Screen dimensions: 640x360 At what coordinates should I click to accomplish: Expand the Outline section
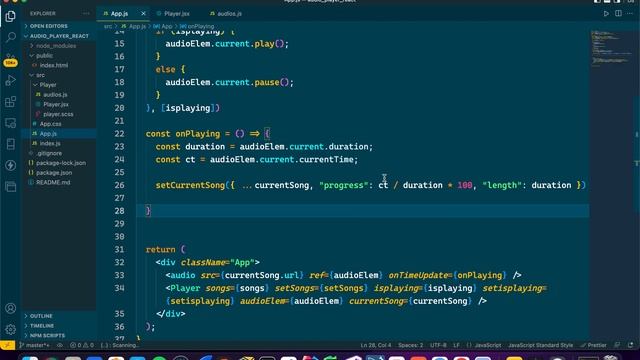pyautogui.click(x=41, y=316)
